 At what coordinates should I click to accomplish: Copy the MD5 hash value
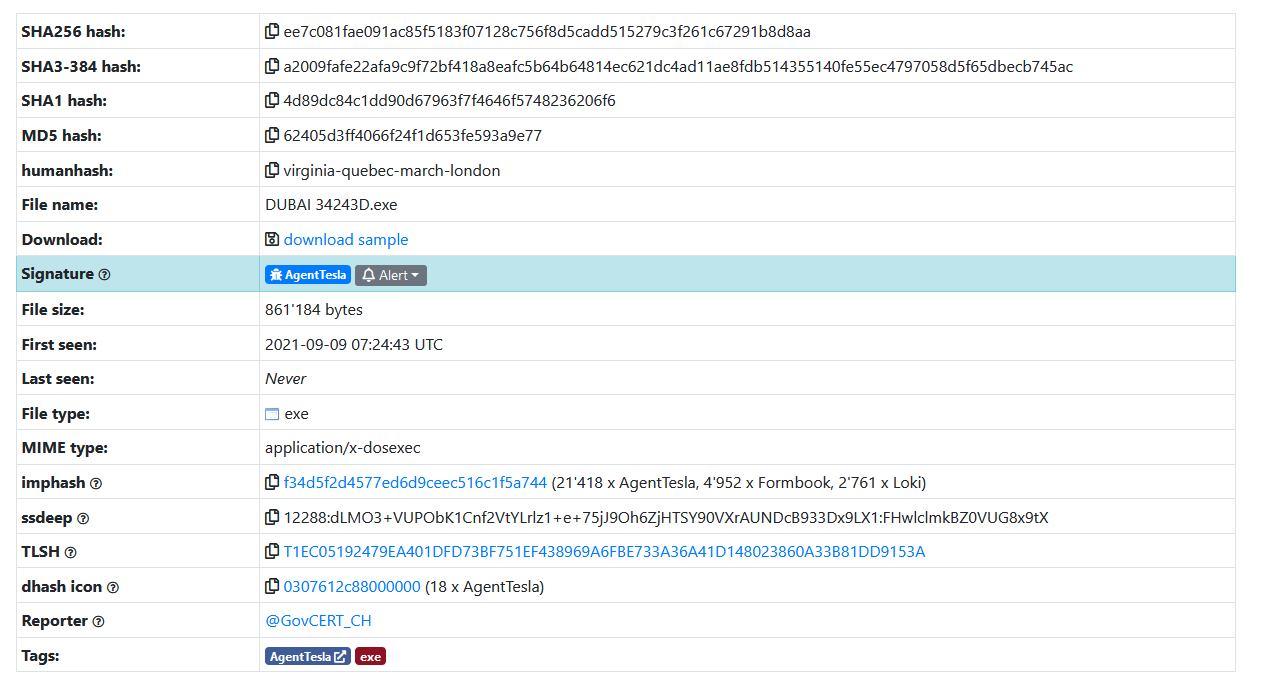(x=272, y=136)
